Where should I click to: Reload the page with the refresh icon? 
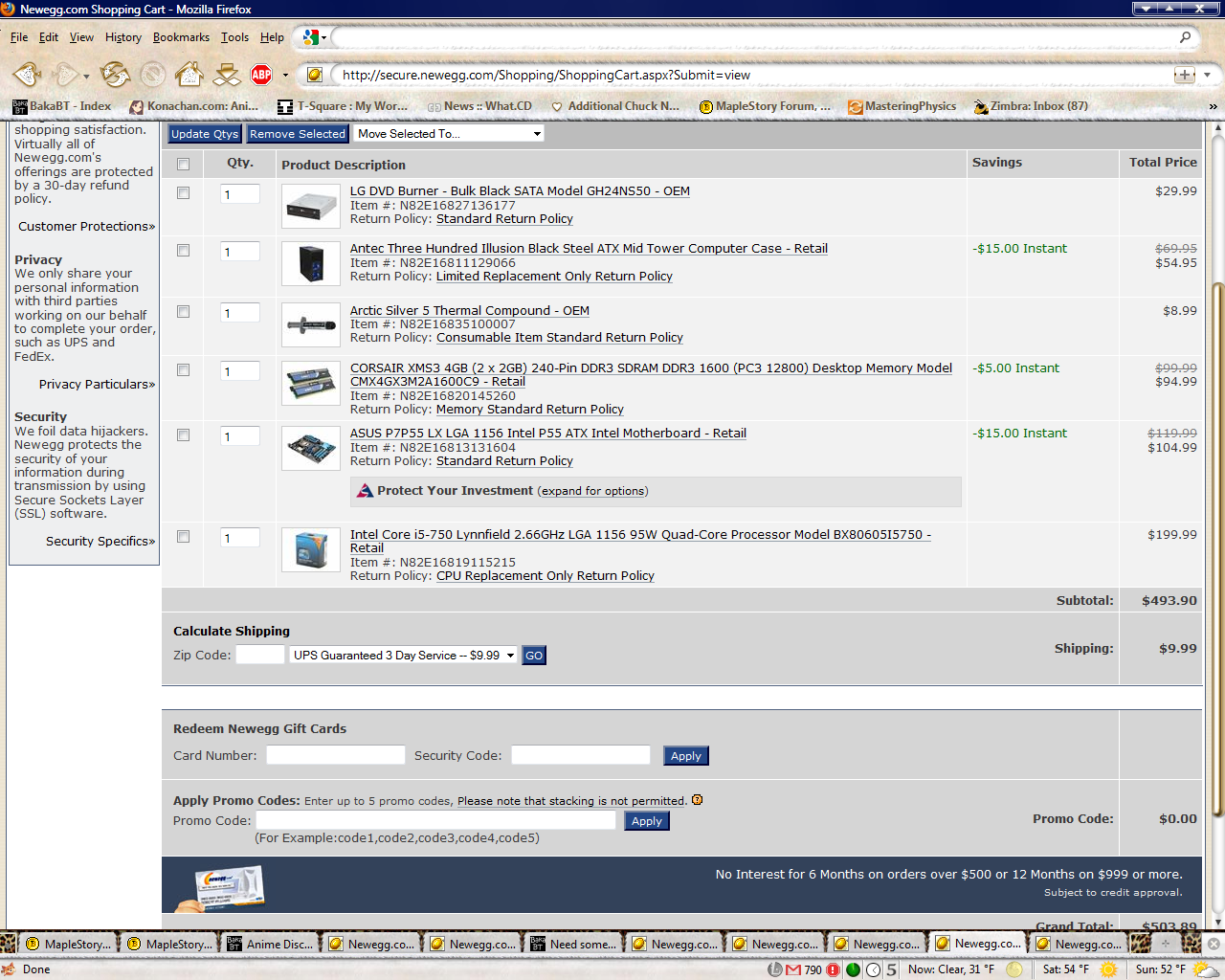coord(115,74)
